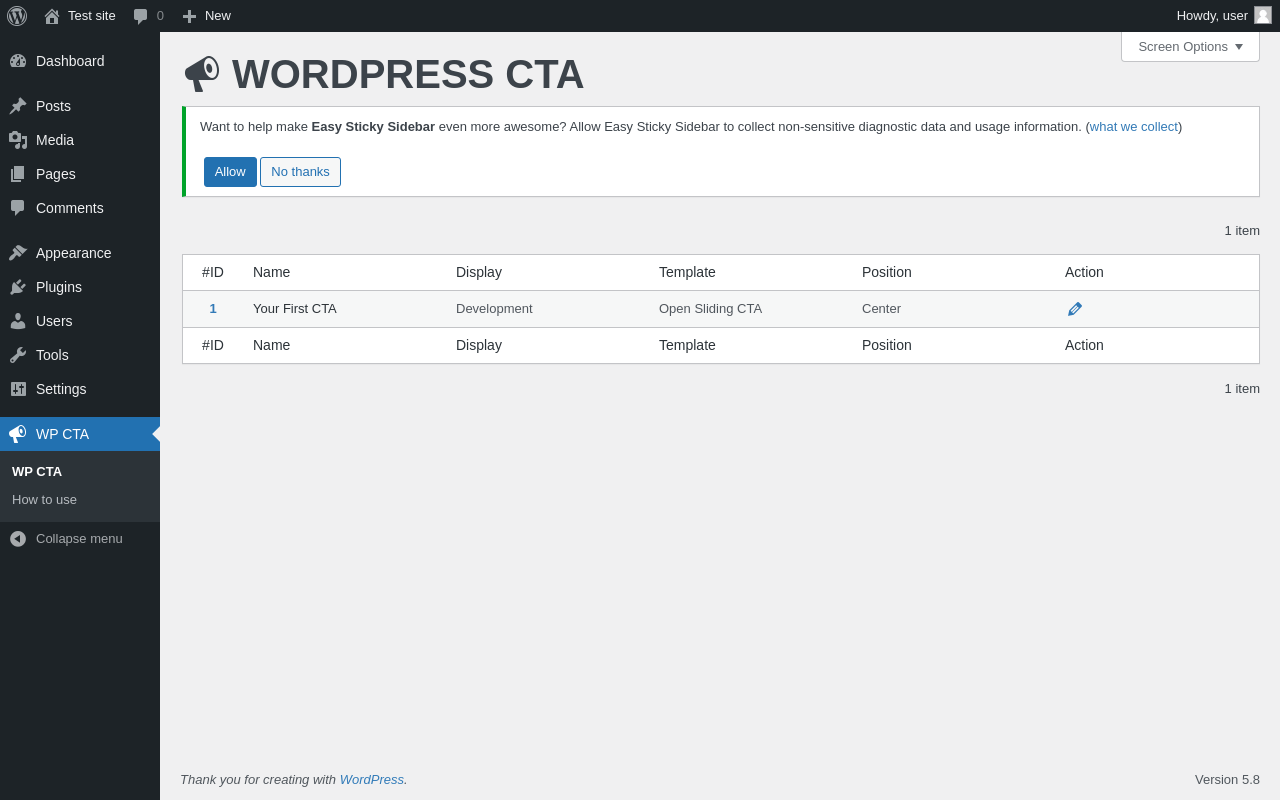Expand the Screen Options dropdown

pyautogui.click(x=1190, y=46)
